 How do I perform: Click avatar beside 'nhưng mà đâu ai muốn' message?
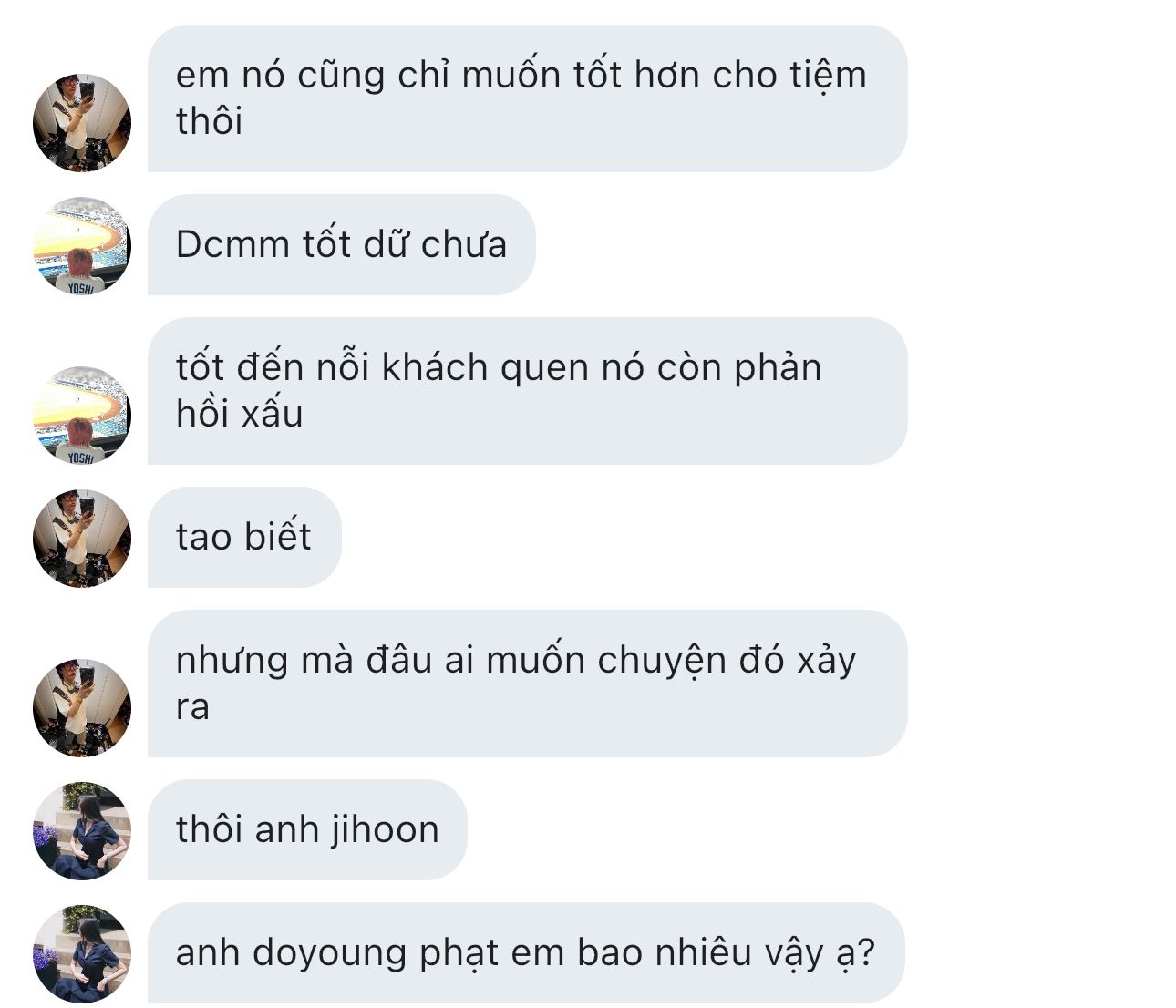click(x=82, y=708)
